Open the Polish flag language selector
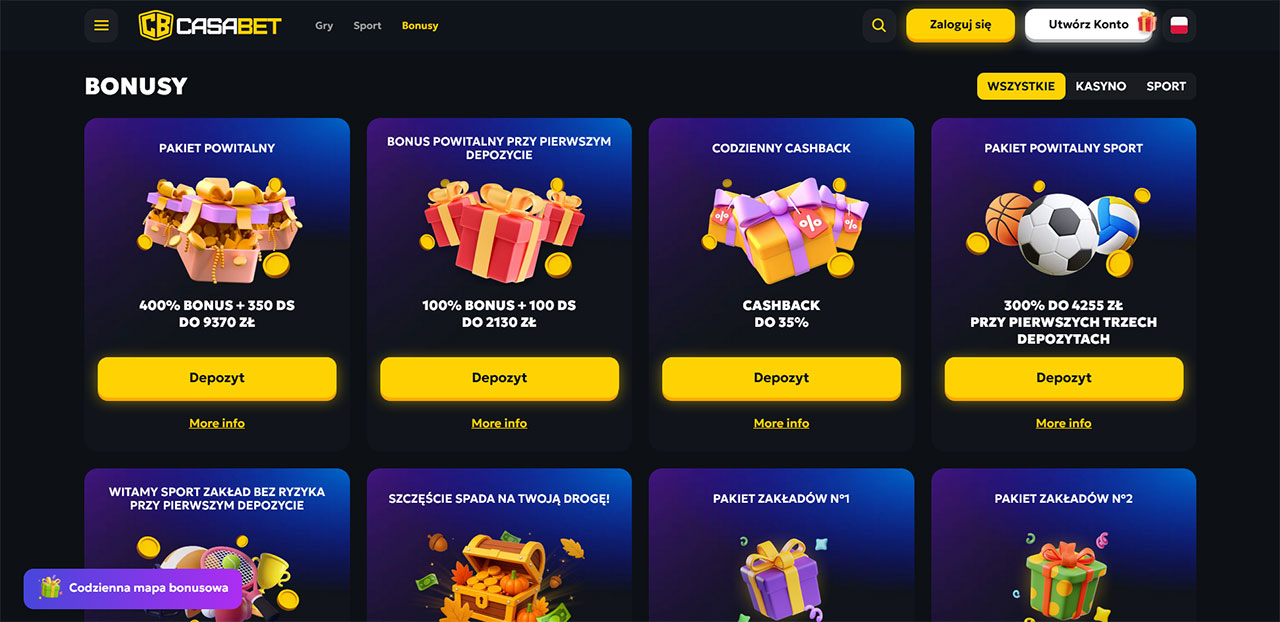This screenshot has width=1280, height=622. (1179, 26)
